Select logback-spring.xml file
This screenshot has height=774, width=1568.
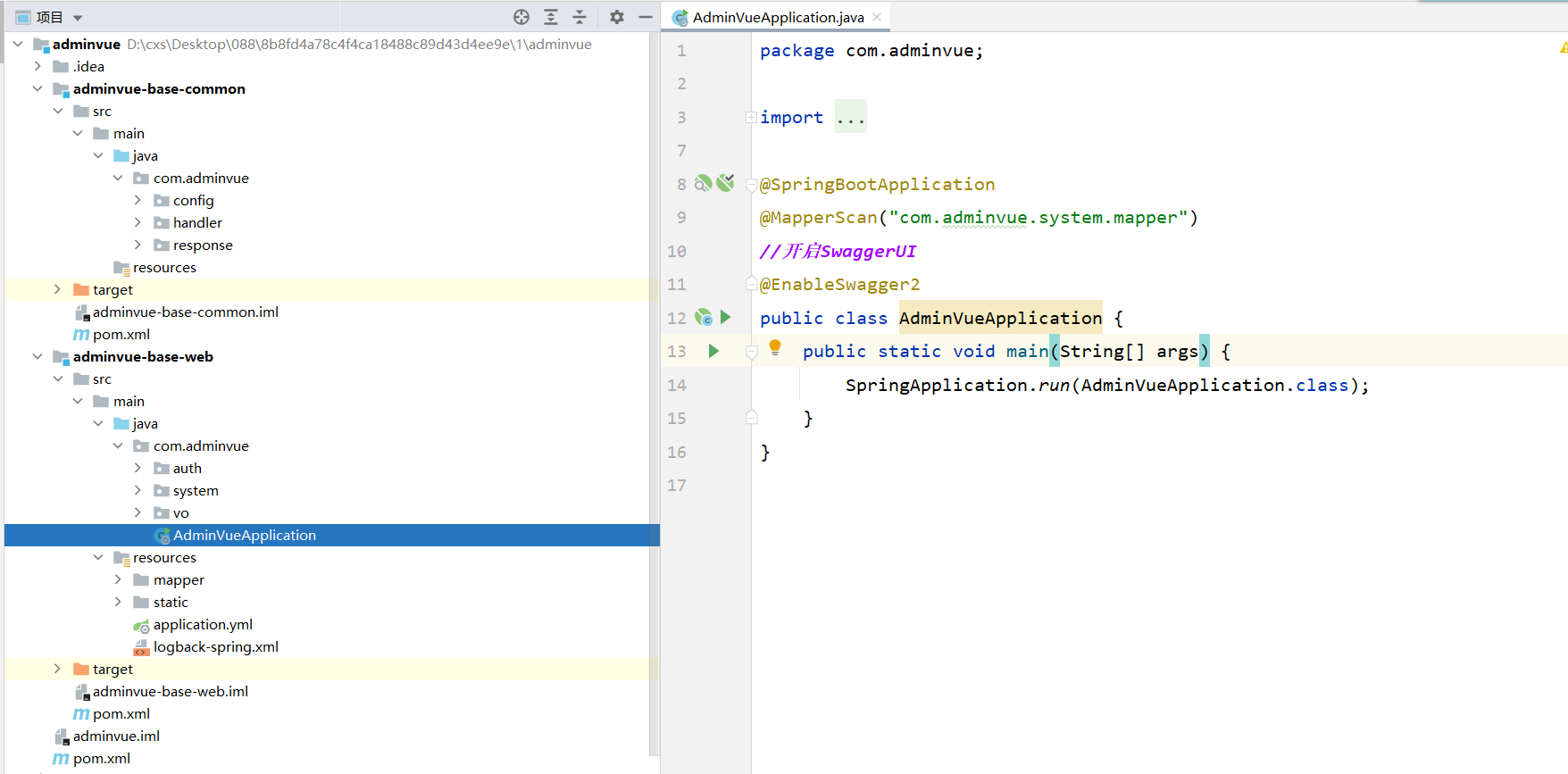tap(215, 646)
